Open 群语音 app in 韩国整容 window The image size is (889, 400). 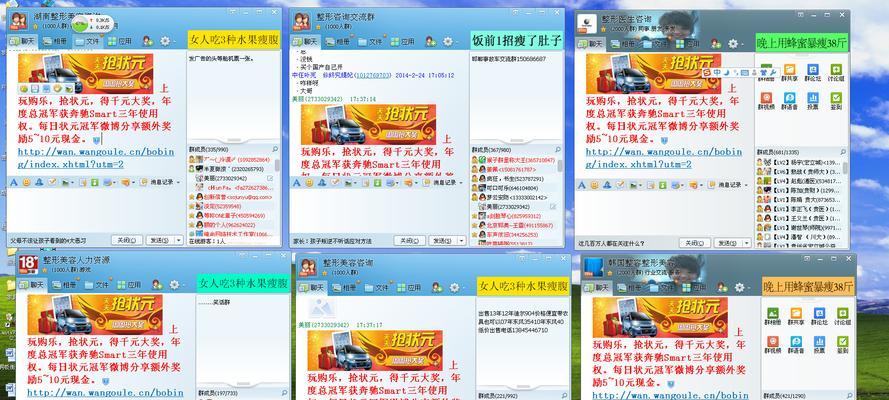(x=797, y=344)
